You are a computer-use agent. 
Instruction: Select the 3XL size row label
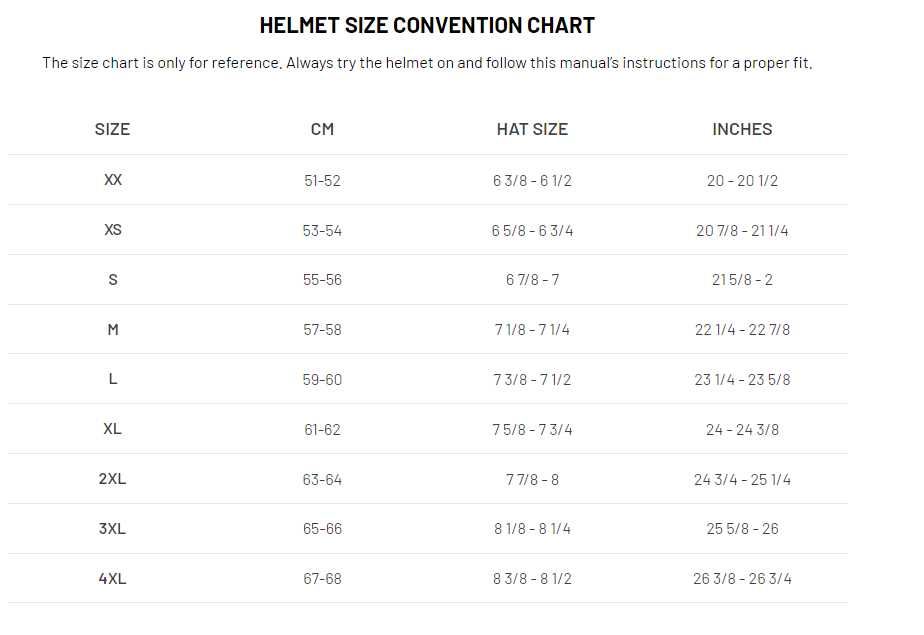tap(113, 529)
